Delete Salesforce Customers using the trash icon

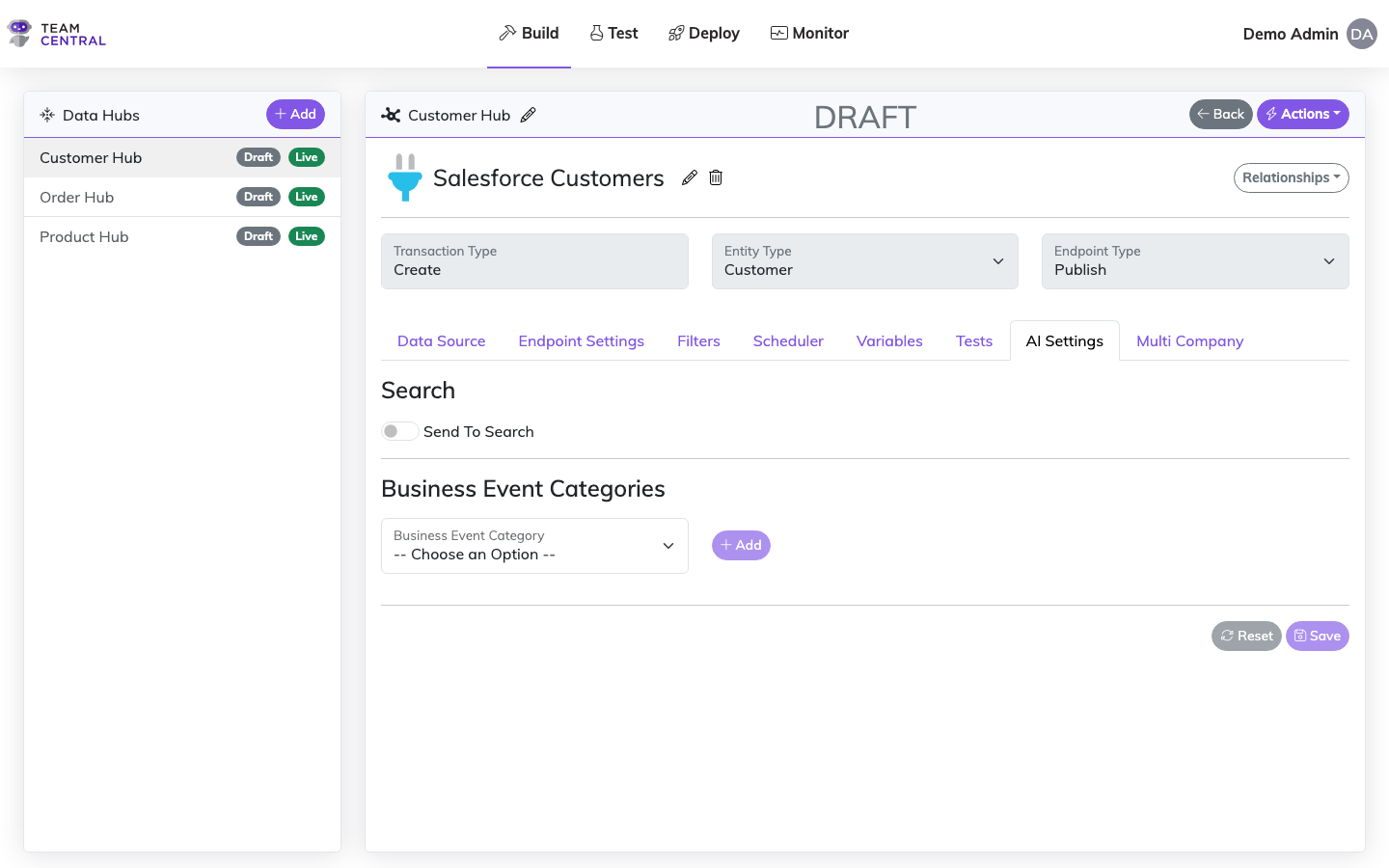pyautogui.click(x=715, y=177)
